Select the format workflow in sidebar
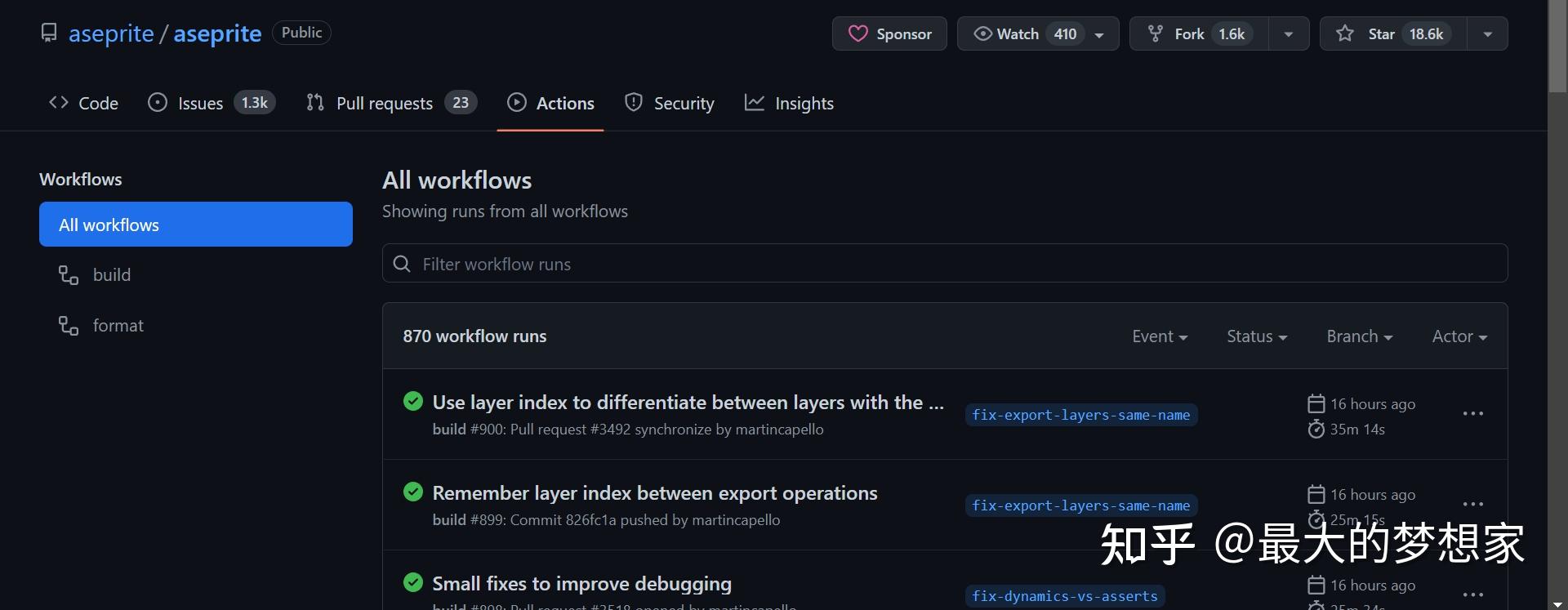The width and height of the screenshot is (1568, 610). pyautogui.click(x=196, y=326)
